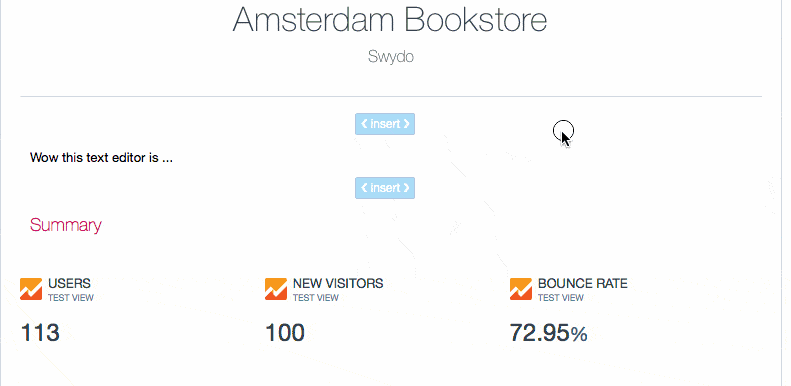Image resolution: width=791 pixels, height=386 pixels.
Task: Click right chevron on the upper insert button
Action: [x=406, y=124]
